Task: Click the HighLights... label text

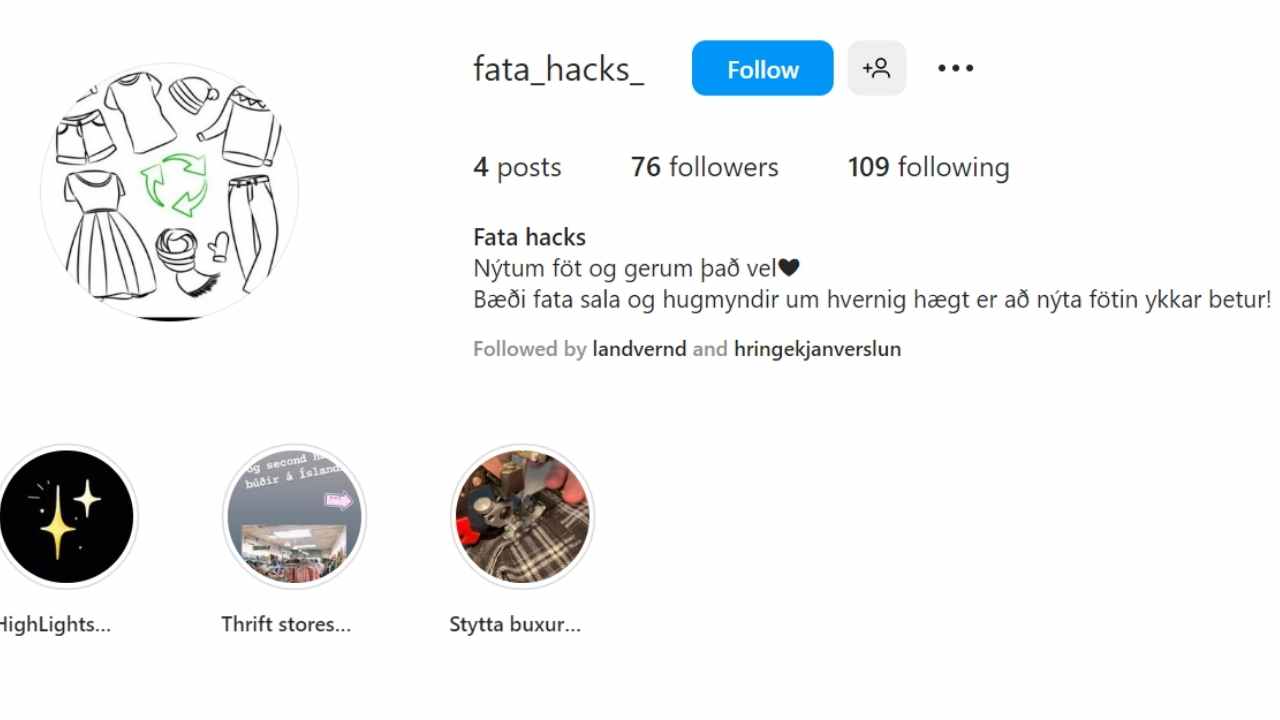Action: click(53, 625)
